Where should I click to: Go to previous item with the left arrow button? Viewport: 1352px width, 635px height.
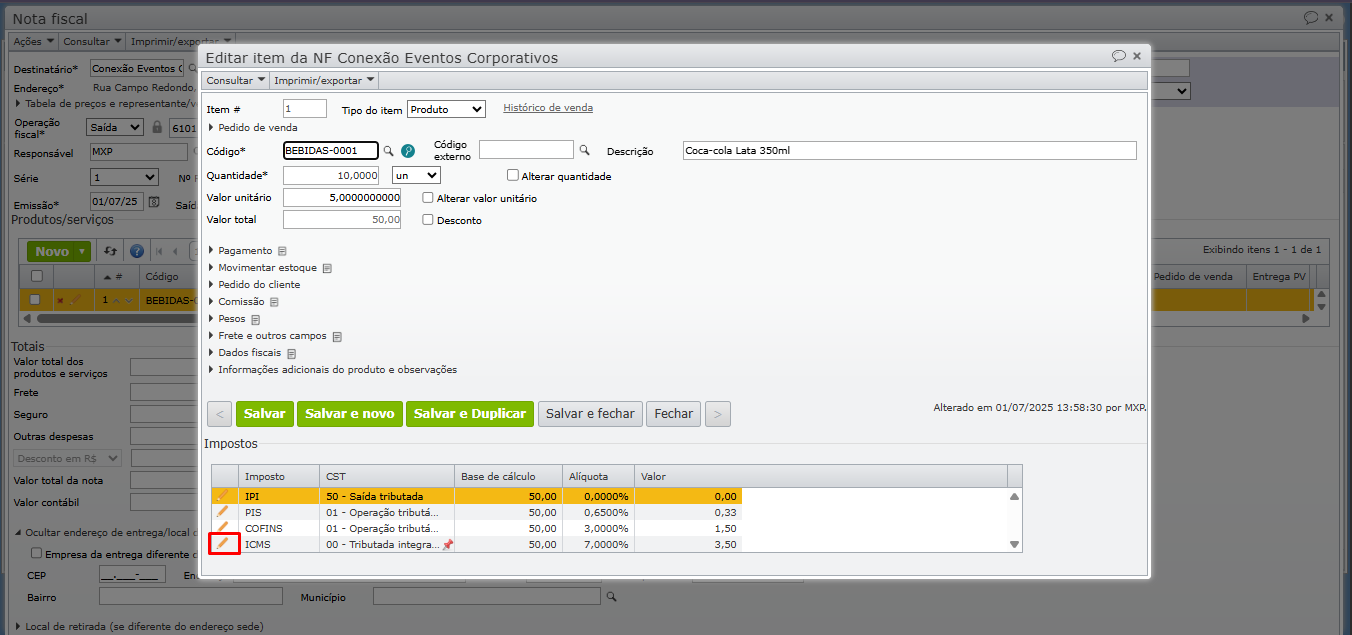point(220,414)
